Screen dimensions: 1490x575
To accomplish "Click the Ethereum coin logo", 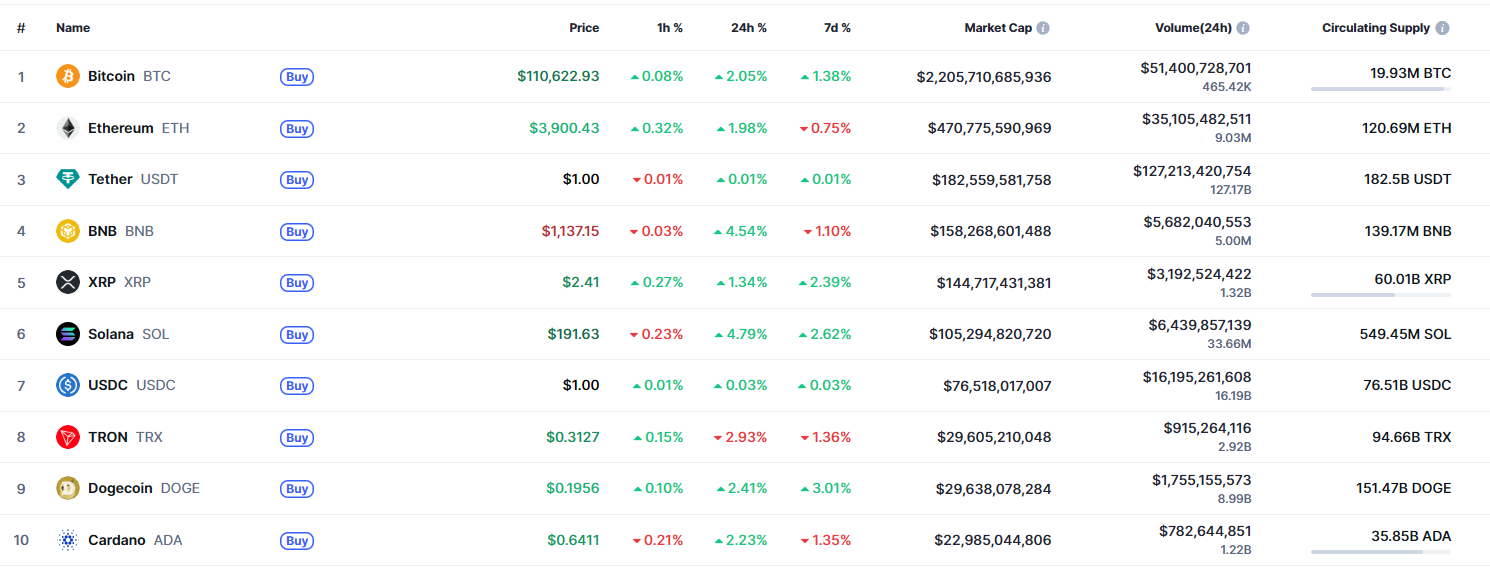I will click(68, 128).
